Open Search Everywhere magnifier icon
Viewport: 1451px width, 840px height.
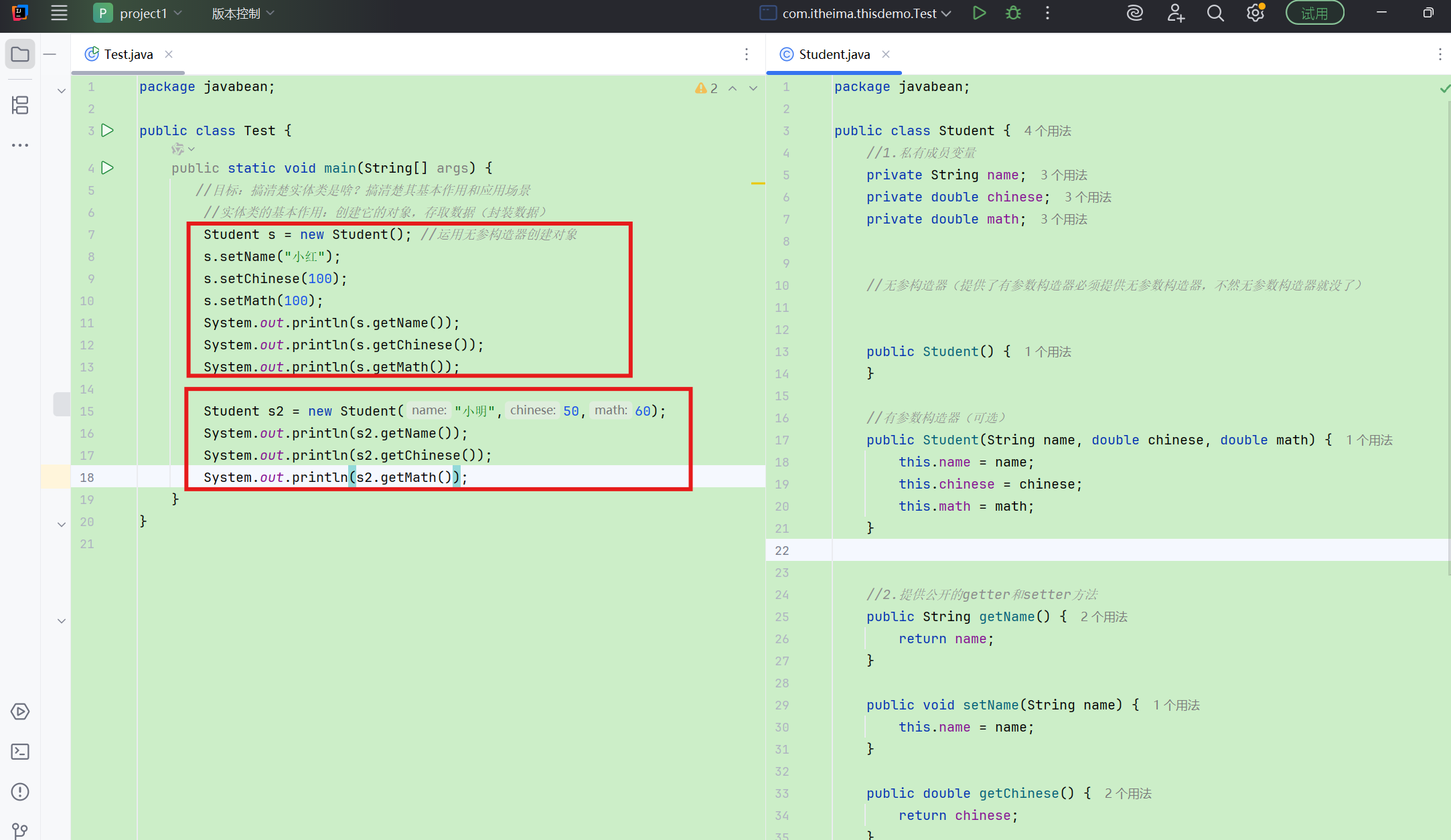coord(1215,13)
